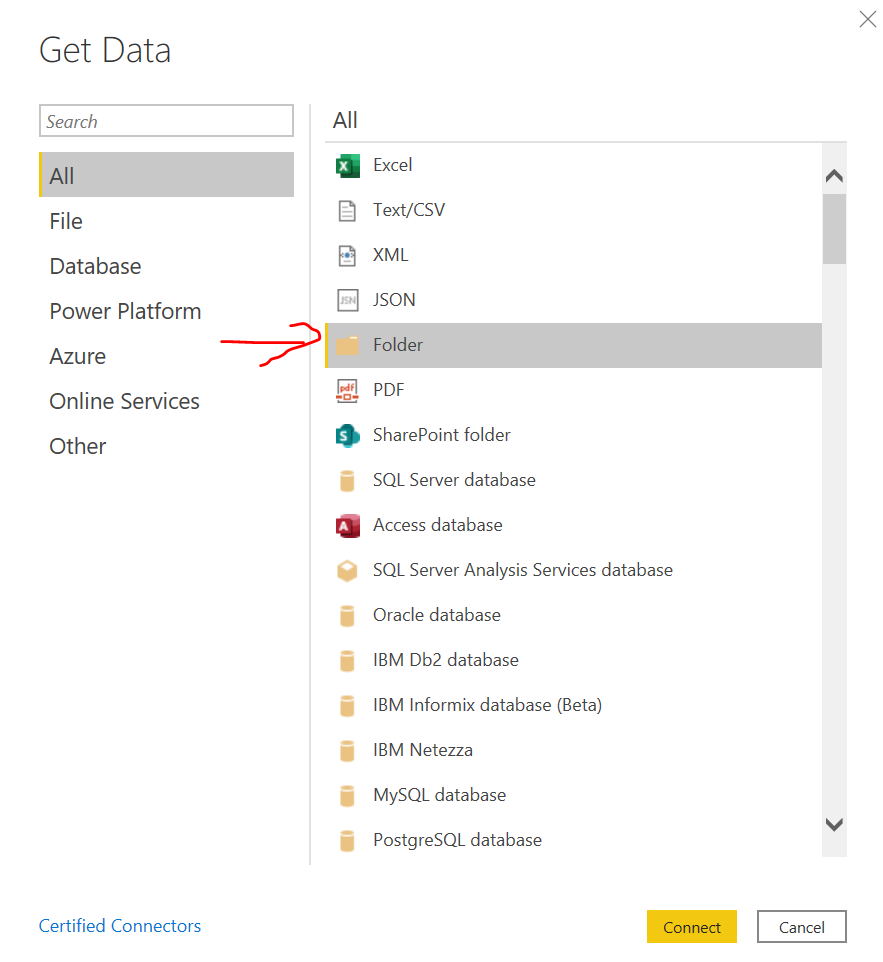Image resolution: width=883 pixels, height=962 pixels.
Task: Click the scrollbar down arrow
Action: [x=834, y=824]
